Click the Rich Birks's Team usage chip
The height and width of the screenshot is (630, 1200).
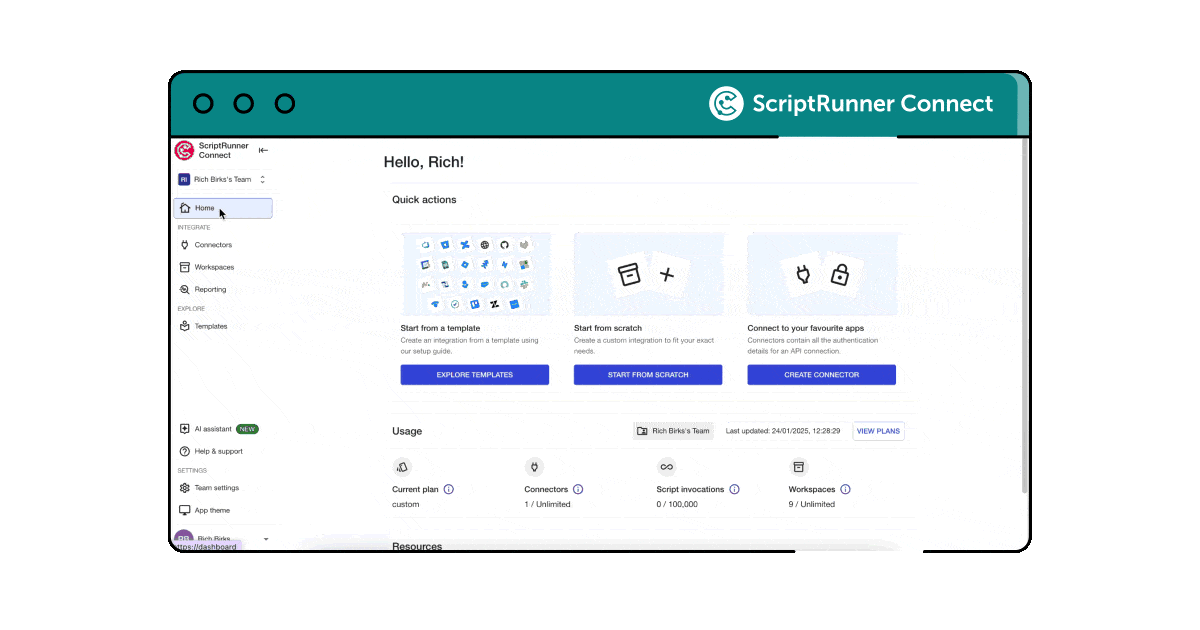pos(674,431)
